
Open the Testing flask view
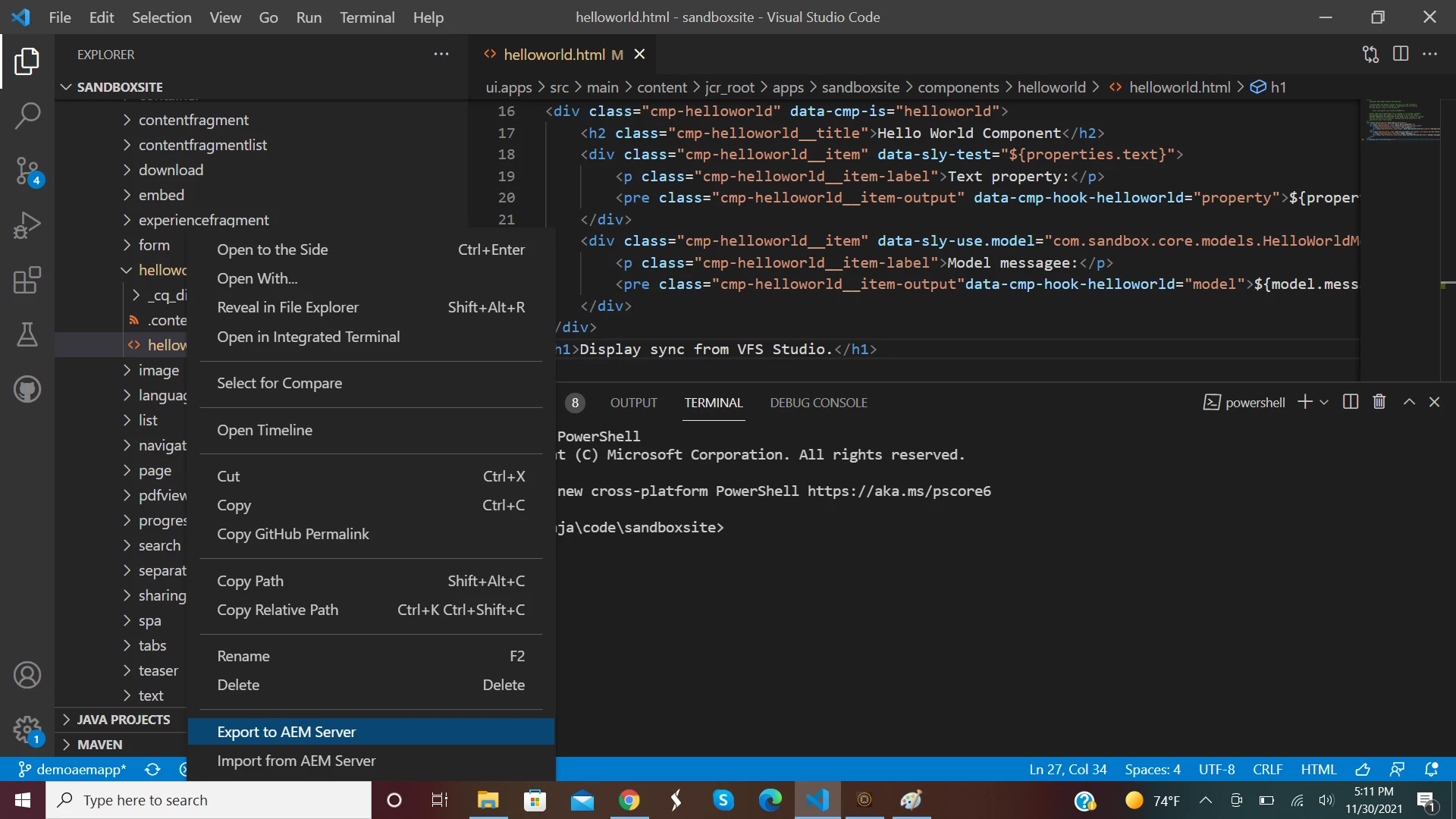click(x=27, y=334)
